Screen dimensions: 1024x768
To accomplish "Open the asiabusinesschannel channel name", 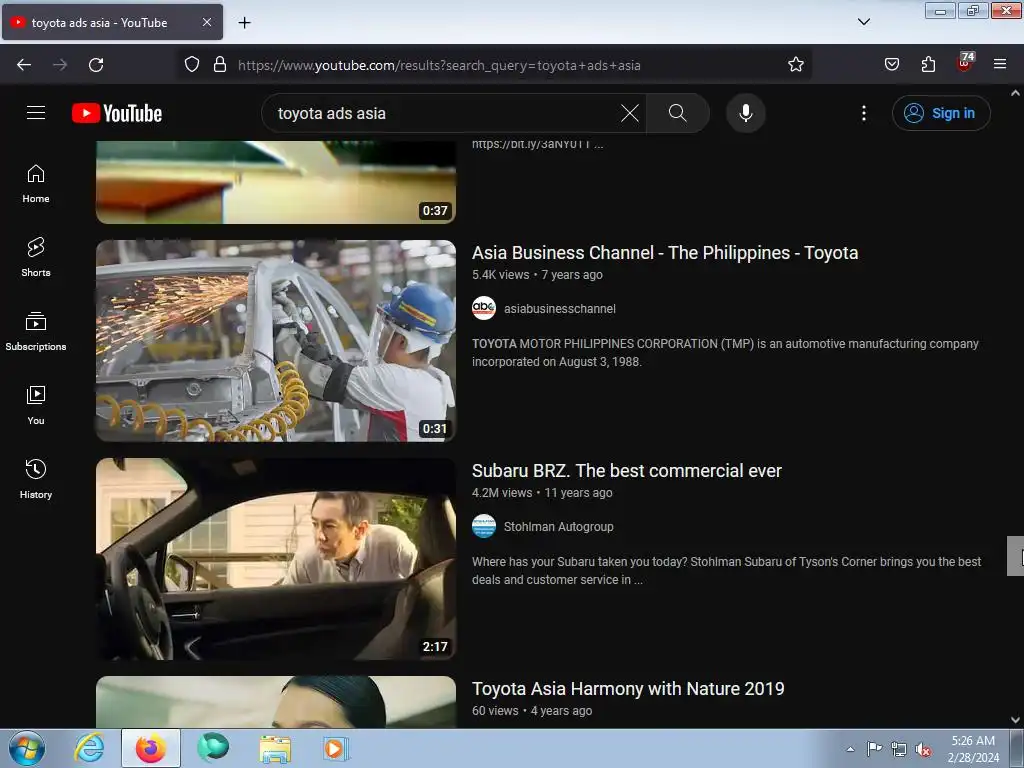I will pos(560,309).
